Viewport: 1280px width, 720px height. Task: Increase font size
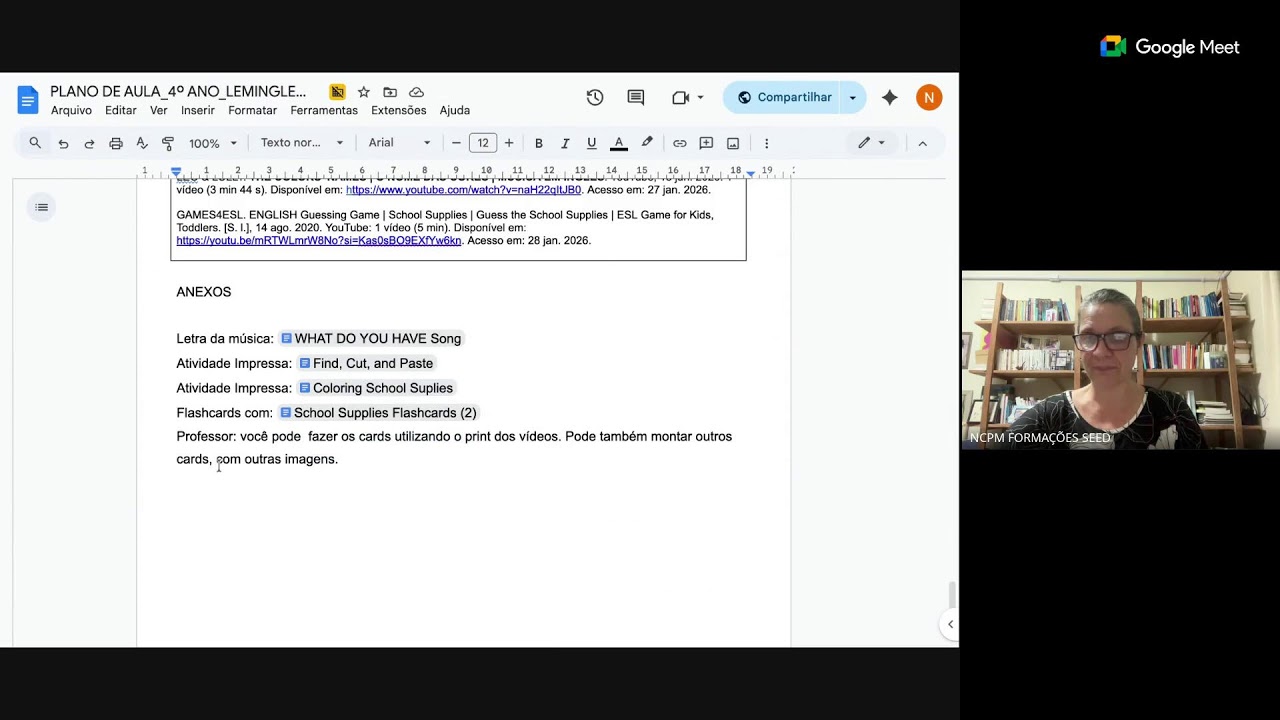(509, 143)
